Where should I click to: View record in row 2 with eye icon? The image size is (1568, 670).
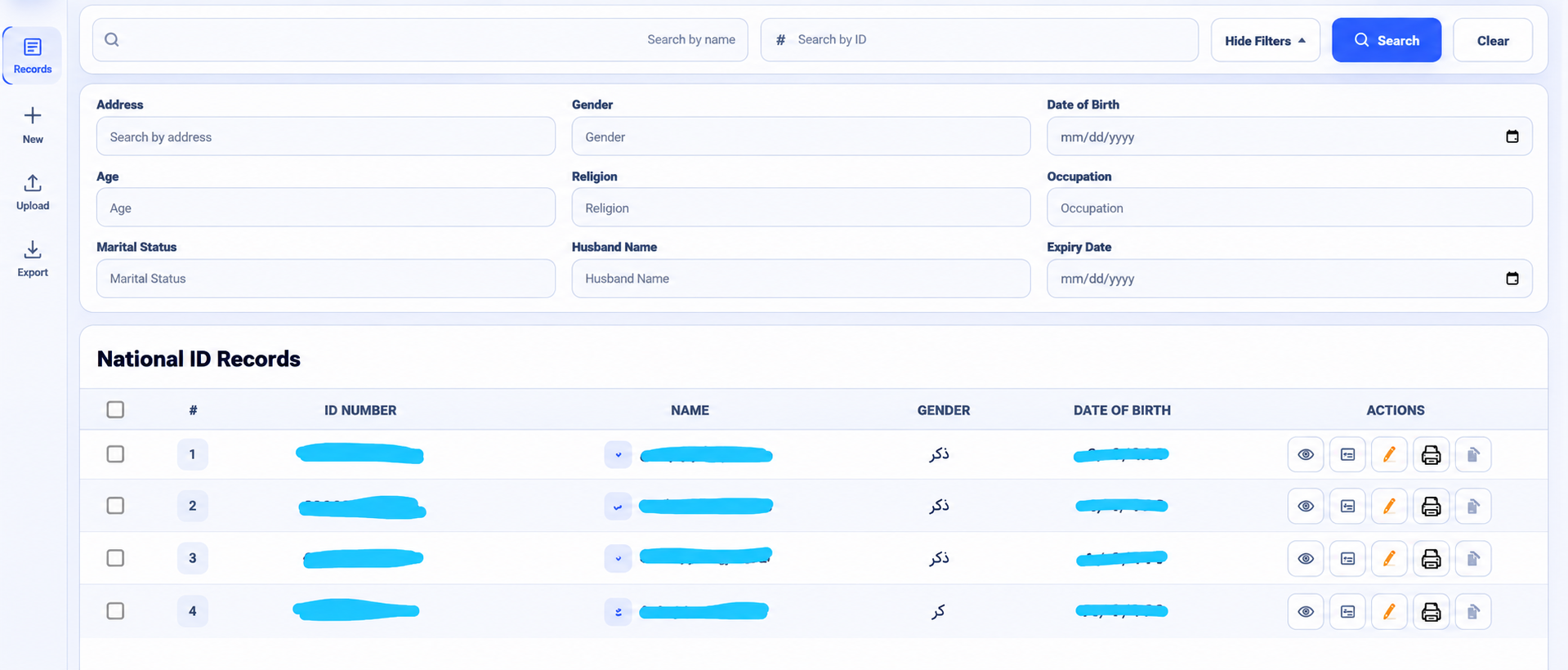pyautogui.click(x=1306, y=507)
